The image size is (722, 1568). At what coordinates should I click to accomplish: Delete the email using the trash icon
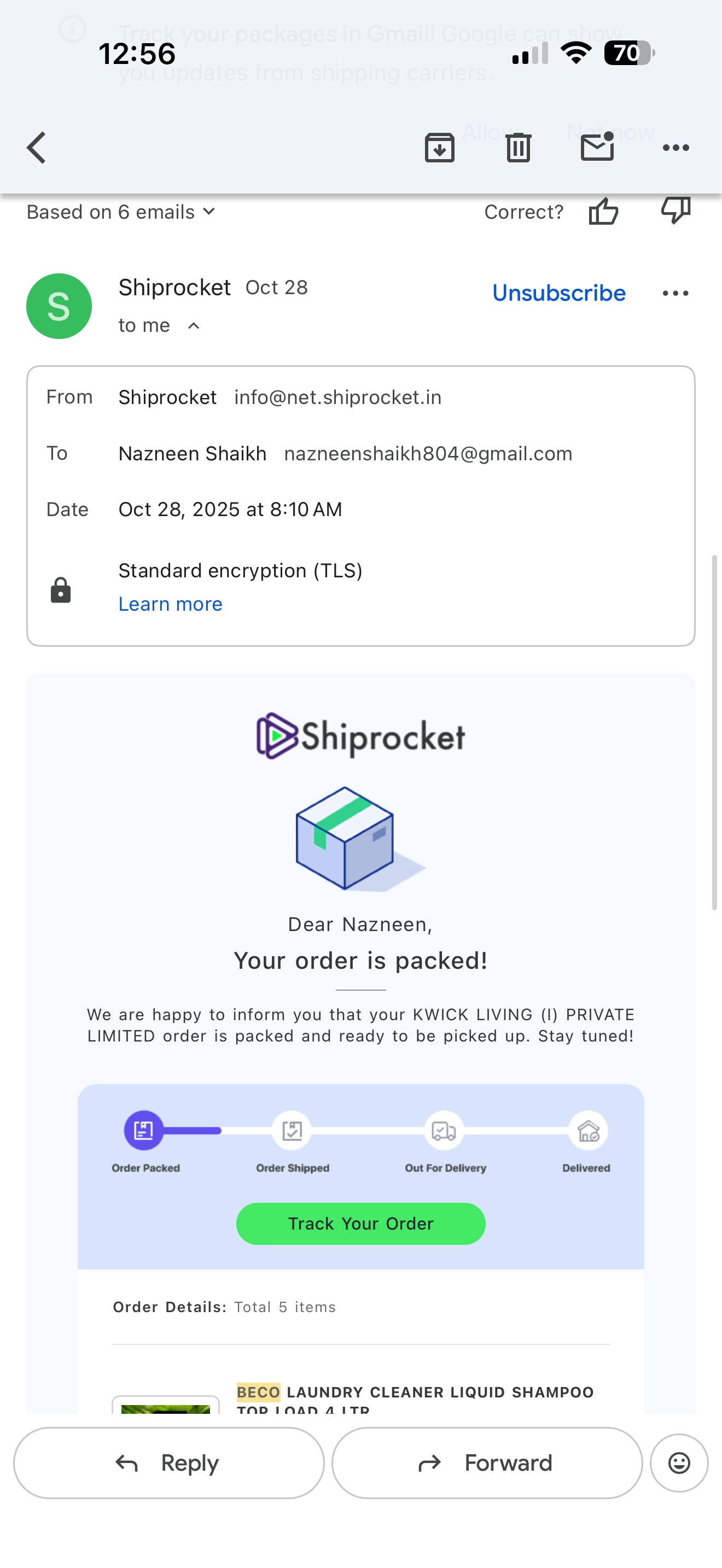point(518,147)
